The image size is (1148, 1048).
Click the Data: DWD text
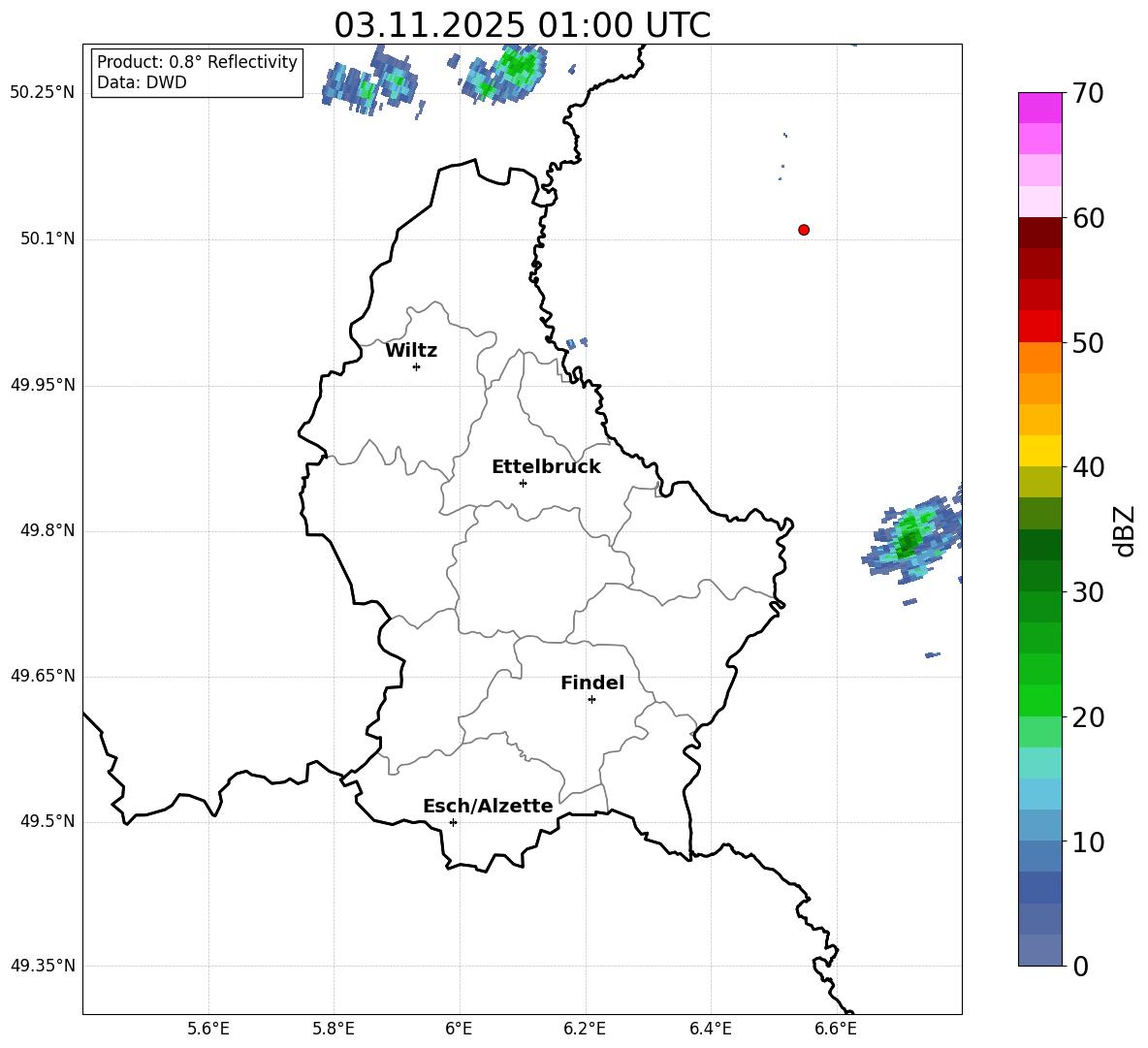142,82
